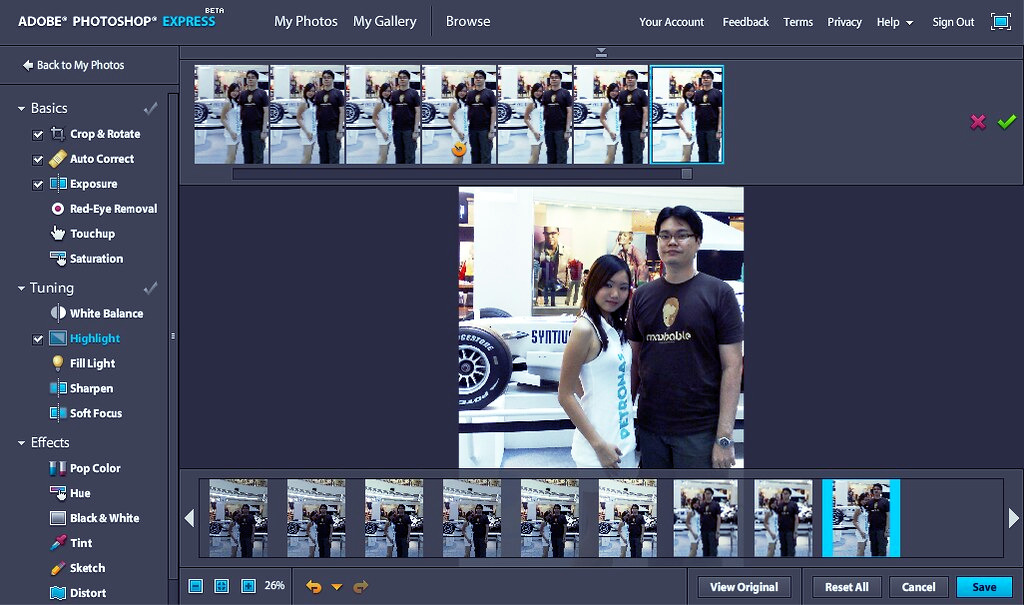Select the Sketch pencil effect
Image resolution: width=1024 pixels, height=605 pixels.
[58, 568]
